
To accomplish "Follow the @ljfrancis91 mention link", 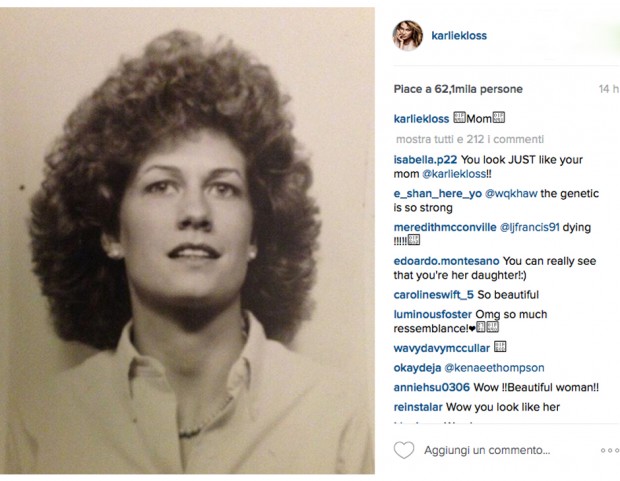I will tap(529, 227).
